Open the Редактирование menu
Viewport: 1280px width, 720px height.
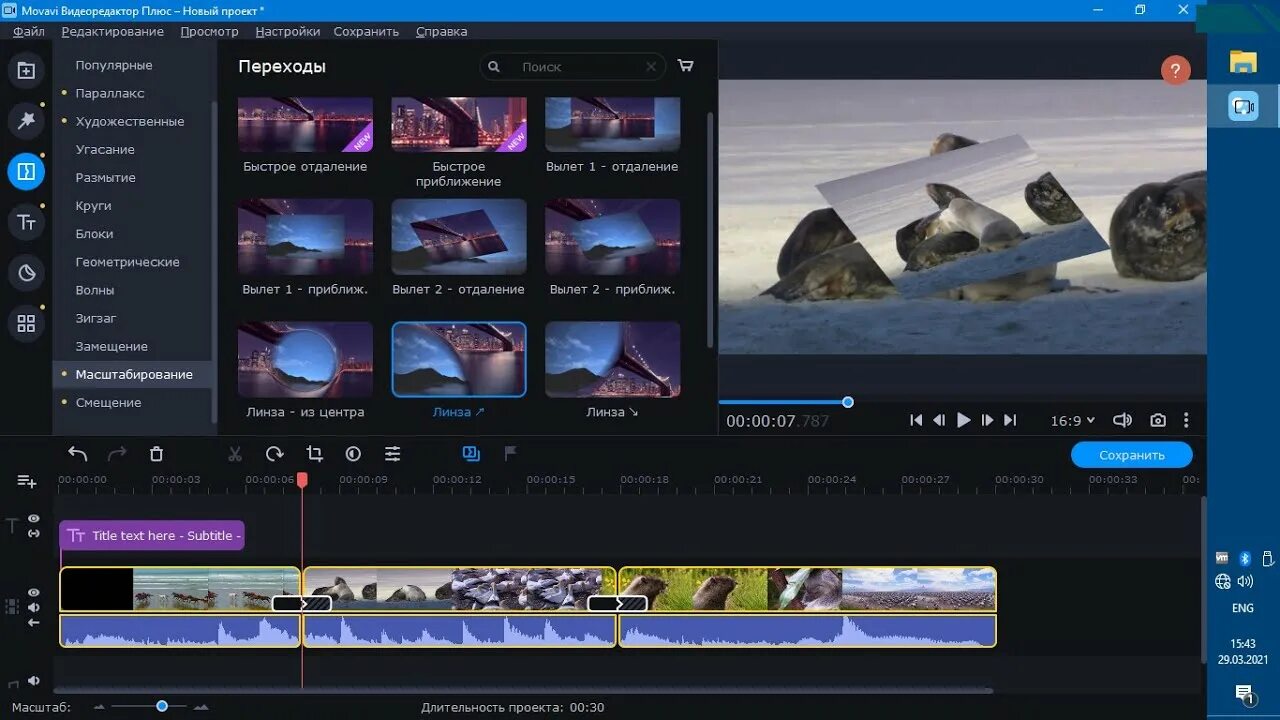[113, 31]
